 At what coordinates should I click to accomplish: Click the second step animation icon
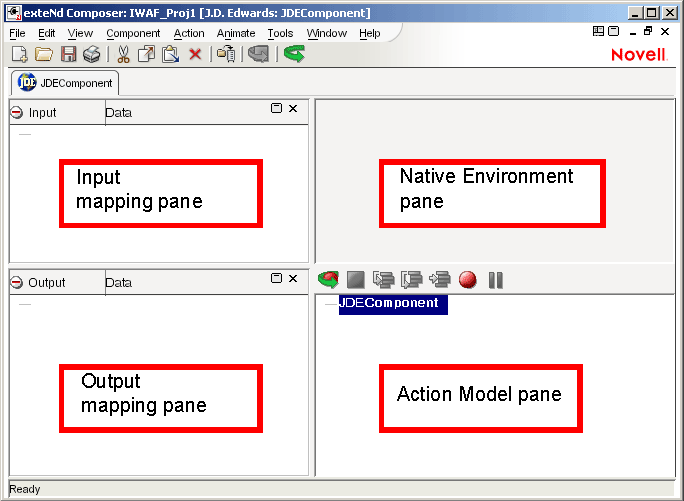411,280
